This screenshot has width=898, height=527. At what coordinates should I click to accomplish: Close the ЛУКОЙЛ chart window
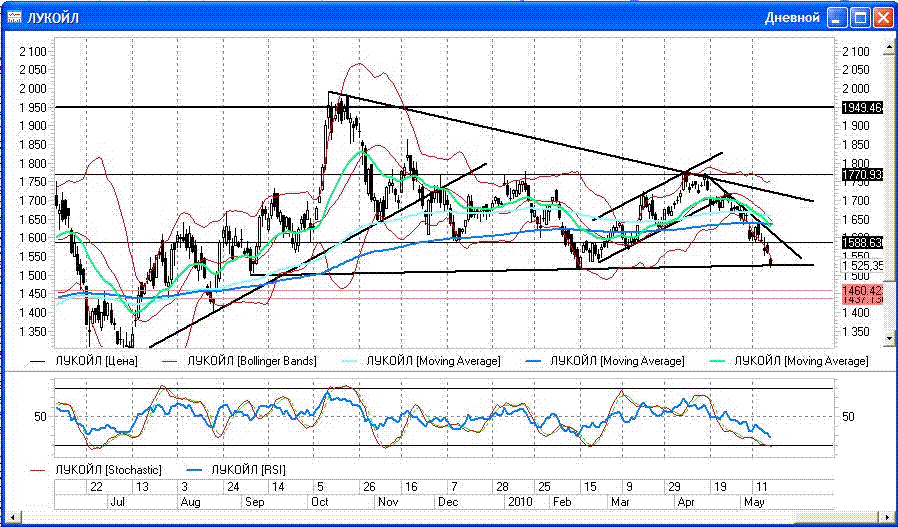coord(883,18)
